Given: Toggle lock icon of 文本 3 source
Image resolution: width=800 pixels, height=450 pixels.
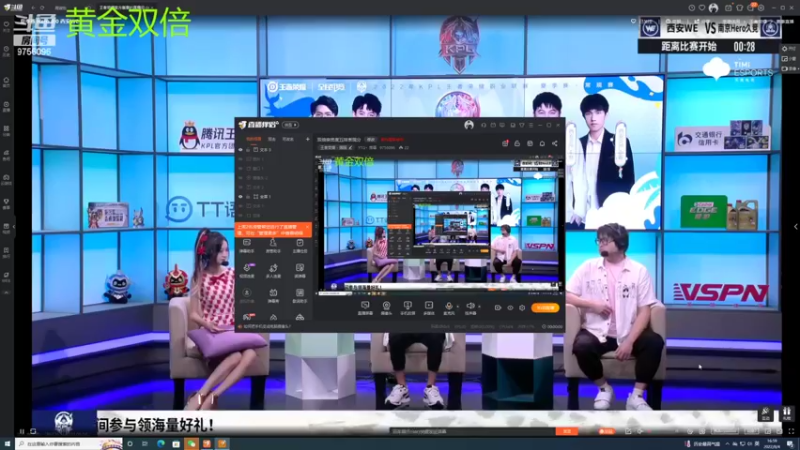Looking at the screenshot, I should click(248, 150).
